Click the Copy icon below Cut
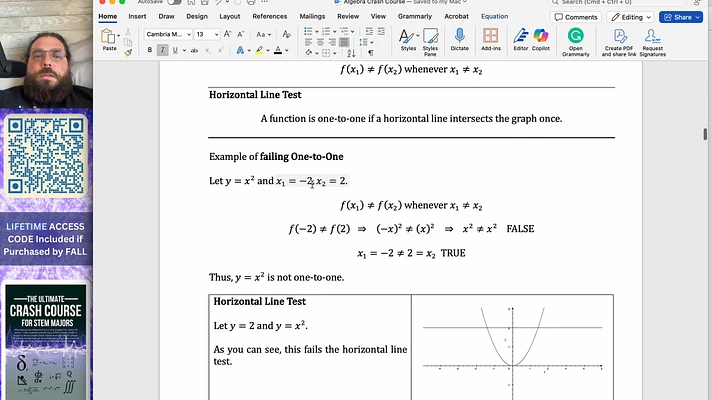712x400 pixels. (x=128, y=42)
